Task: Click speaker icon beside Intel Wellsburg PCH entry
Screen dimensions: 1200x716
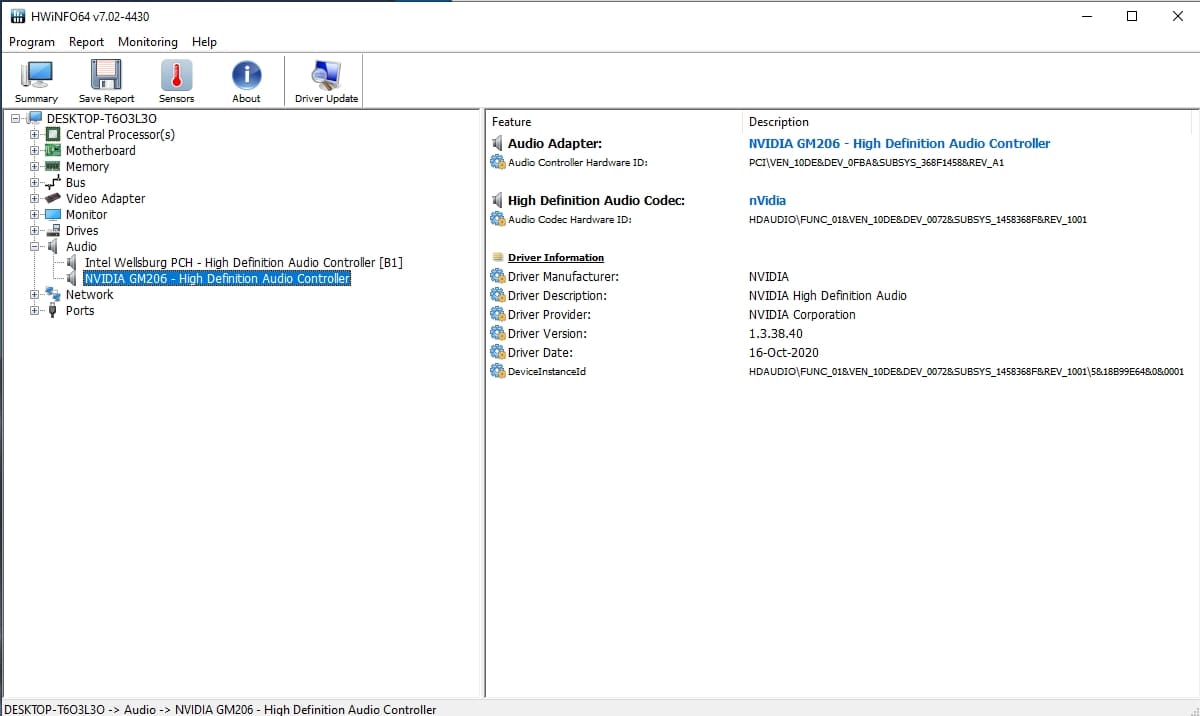Action: pyautogui.click(x=72, y=262)
